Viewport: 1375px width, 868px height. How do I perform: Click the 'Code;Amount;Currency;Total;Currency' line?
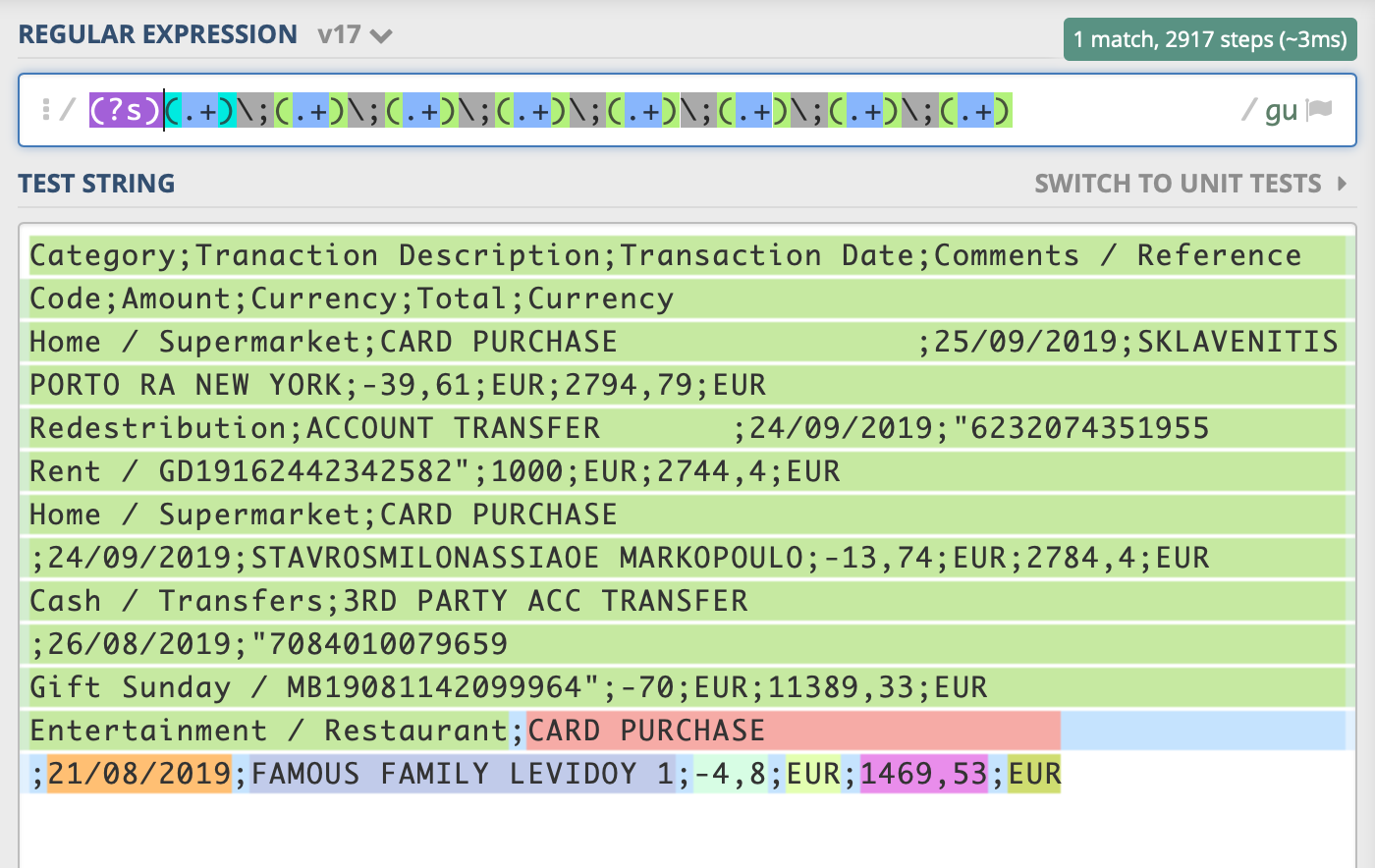click(x=352, y=298)
